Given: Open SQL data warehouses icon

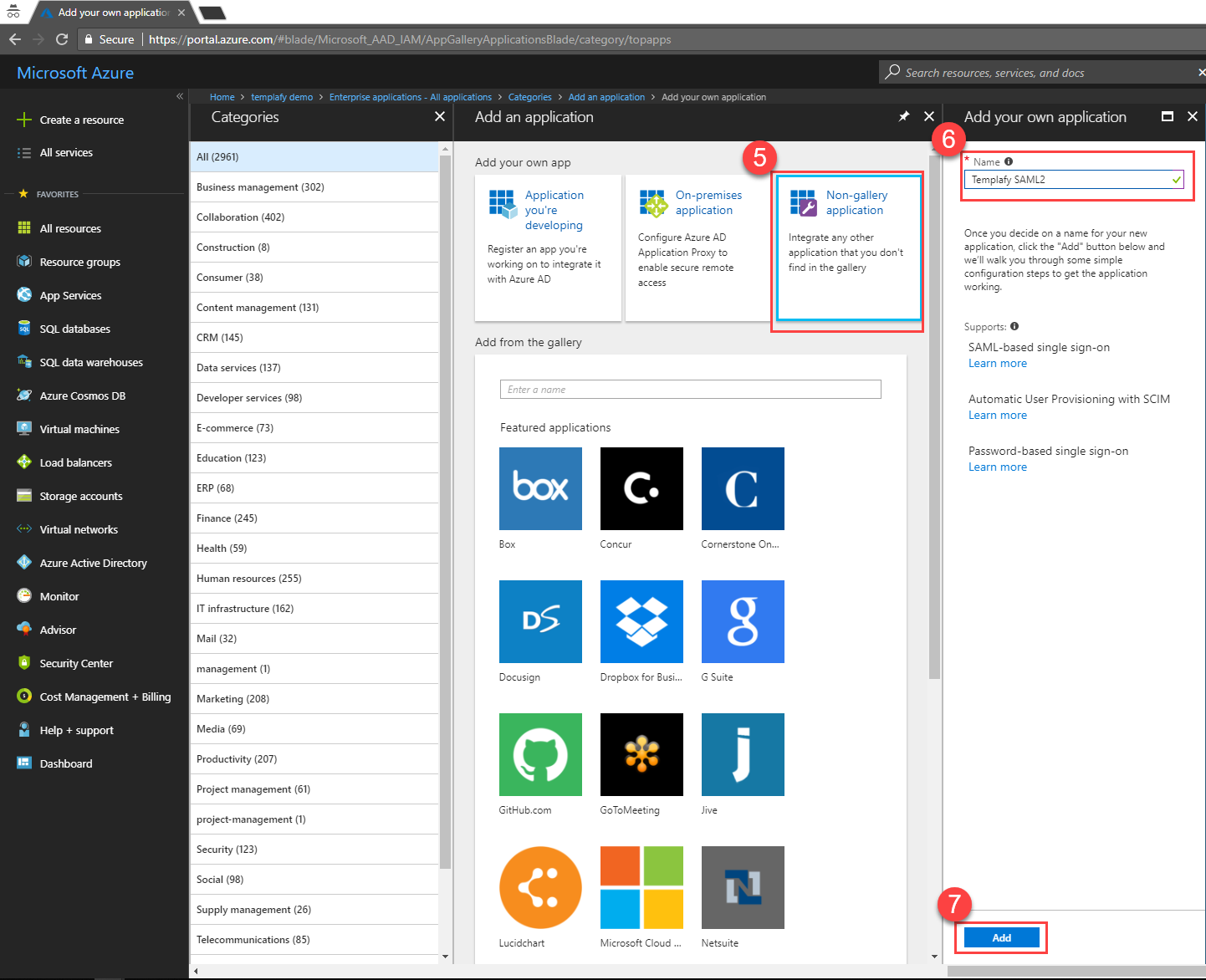Looking at the screenshot, I should [24, 362].
